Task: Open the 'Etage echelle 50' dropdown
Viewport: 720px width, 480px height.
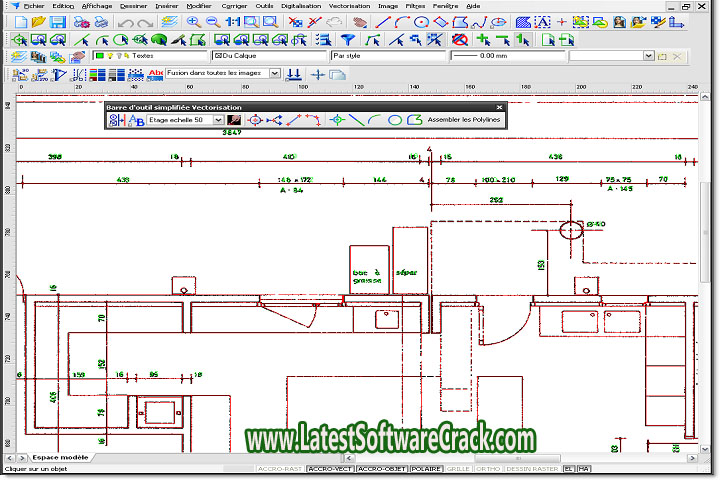Action: pyautogui.click(x=218, y=120)
